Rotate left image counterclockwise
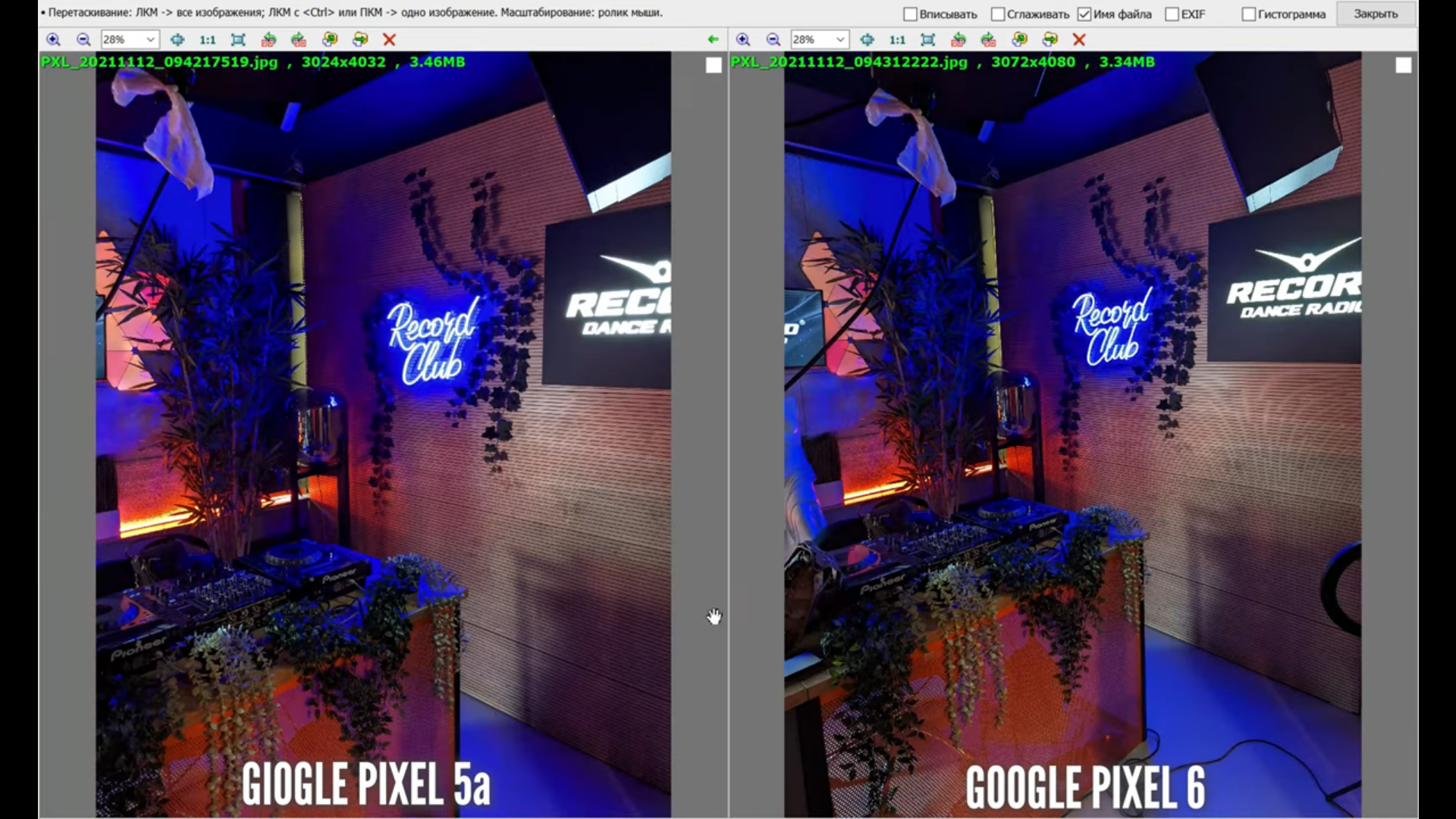Screen dimensions: 1456x819 (x=268, y=39)
